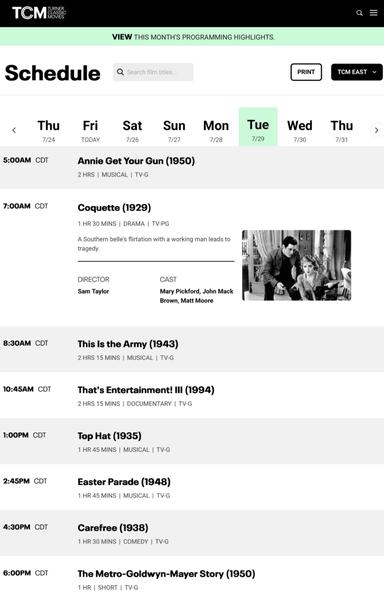Expand the Top Hat (1935) listing

click(192, 441)
